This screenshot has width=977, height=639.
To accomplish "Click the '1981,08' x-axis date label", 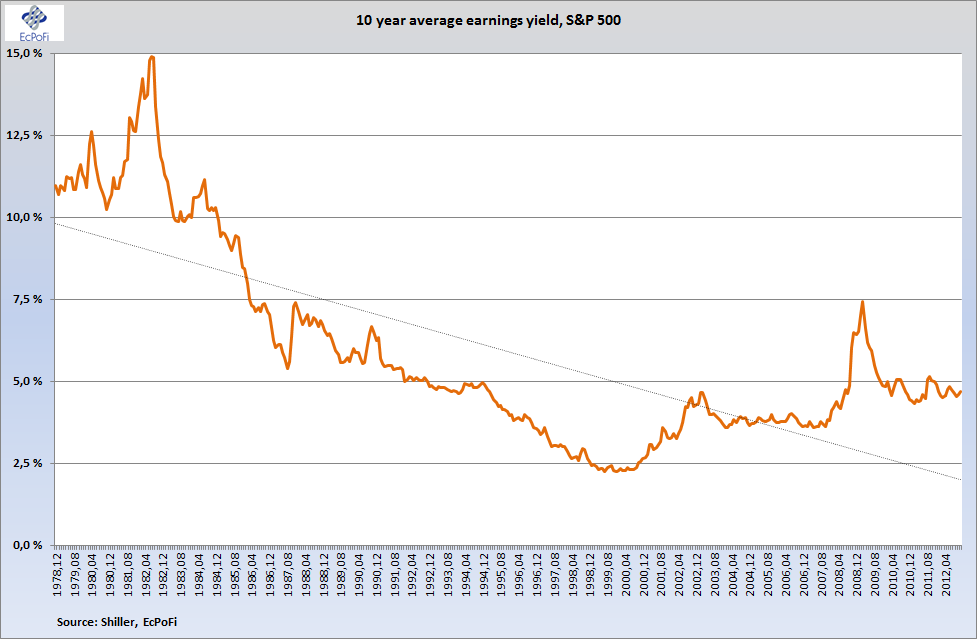I will pos(128,574).
